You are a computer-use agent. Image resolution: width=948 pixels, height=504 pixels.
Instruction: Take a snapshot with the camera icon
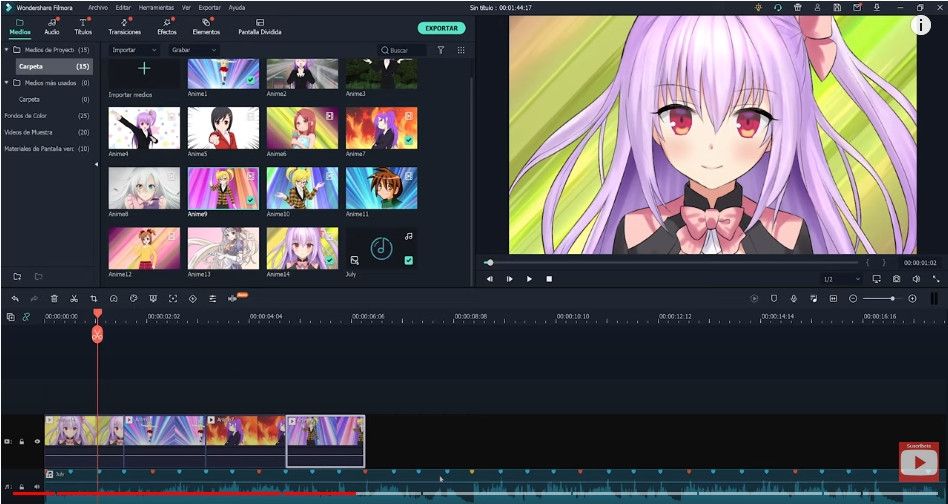click(896, 279)
